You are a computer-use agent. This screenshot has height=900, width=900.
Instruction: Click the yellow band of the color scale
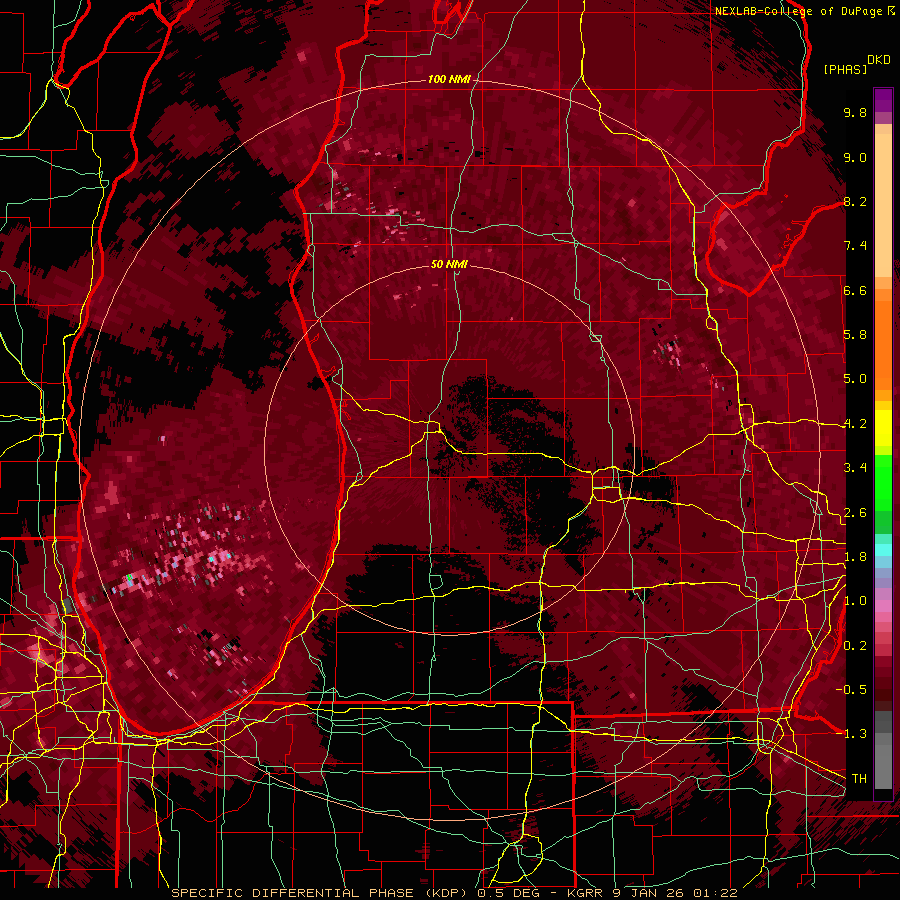coord(883,428)
